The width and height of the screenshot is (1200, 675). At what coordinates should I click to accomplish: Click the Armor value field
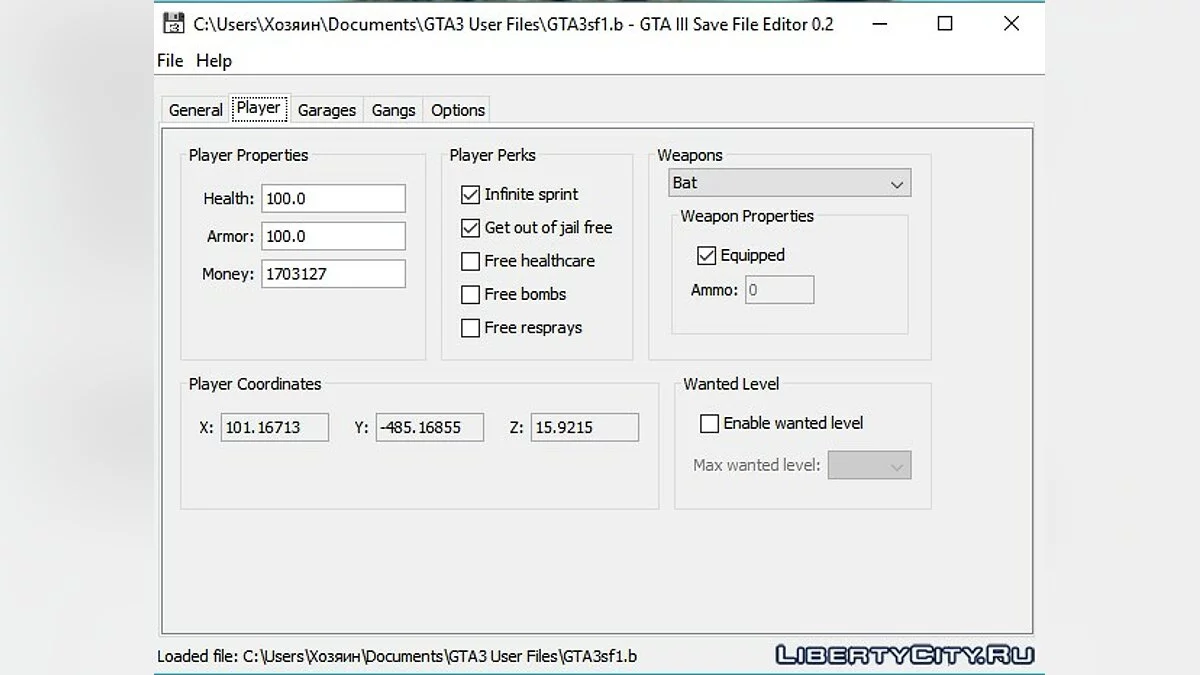pyautogui.click(x=333, y=237)
